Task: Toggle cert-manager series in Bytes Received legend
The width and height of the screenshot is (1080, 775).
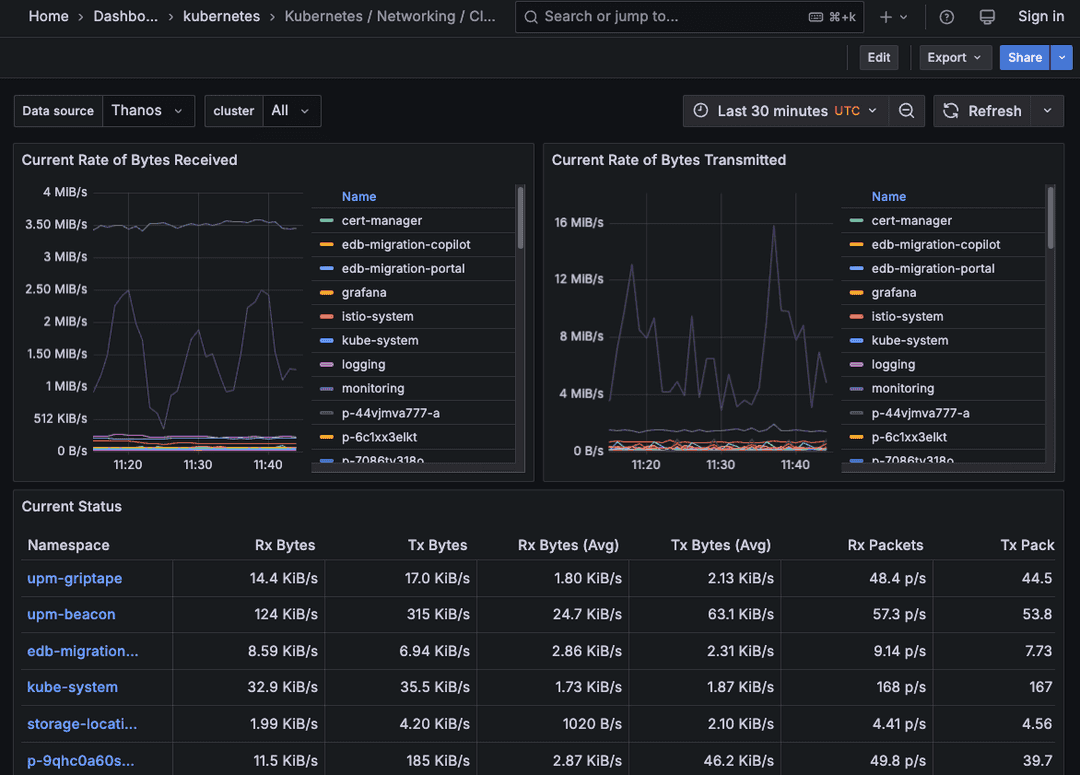Action: coord(382,220)
